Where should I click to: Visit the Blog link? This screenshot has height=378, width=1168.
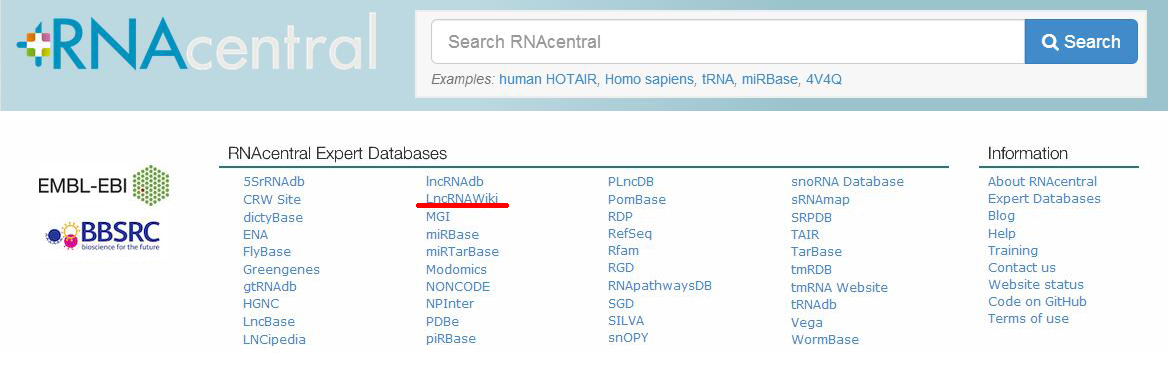[1001, 215]
